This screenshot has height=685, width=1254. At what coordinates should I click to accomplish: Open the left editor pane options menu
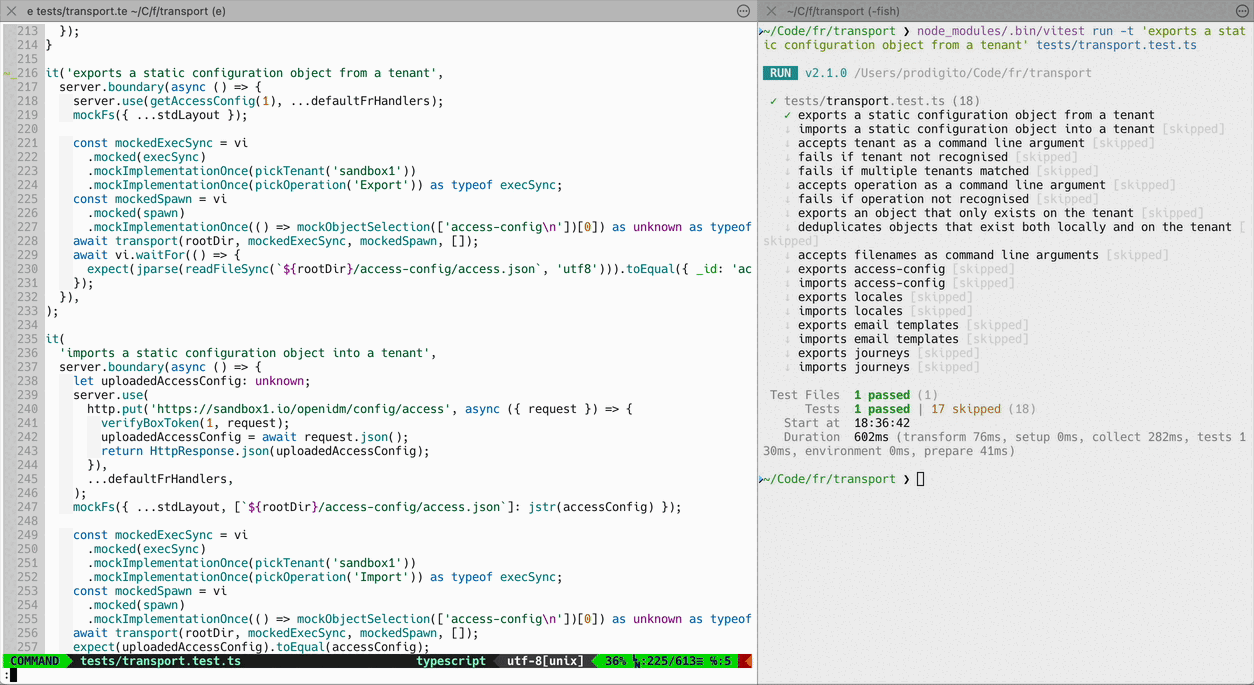pos(743,10)
